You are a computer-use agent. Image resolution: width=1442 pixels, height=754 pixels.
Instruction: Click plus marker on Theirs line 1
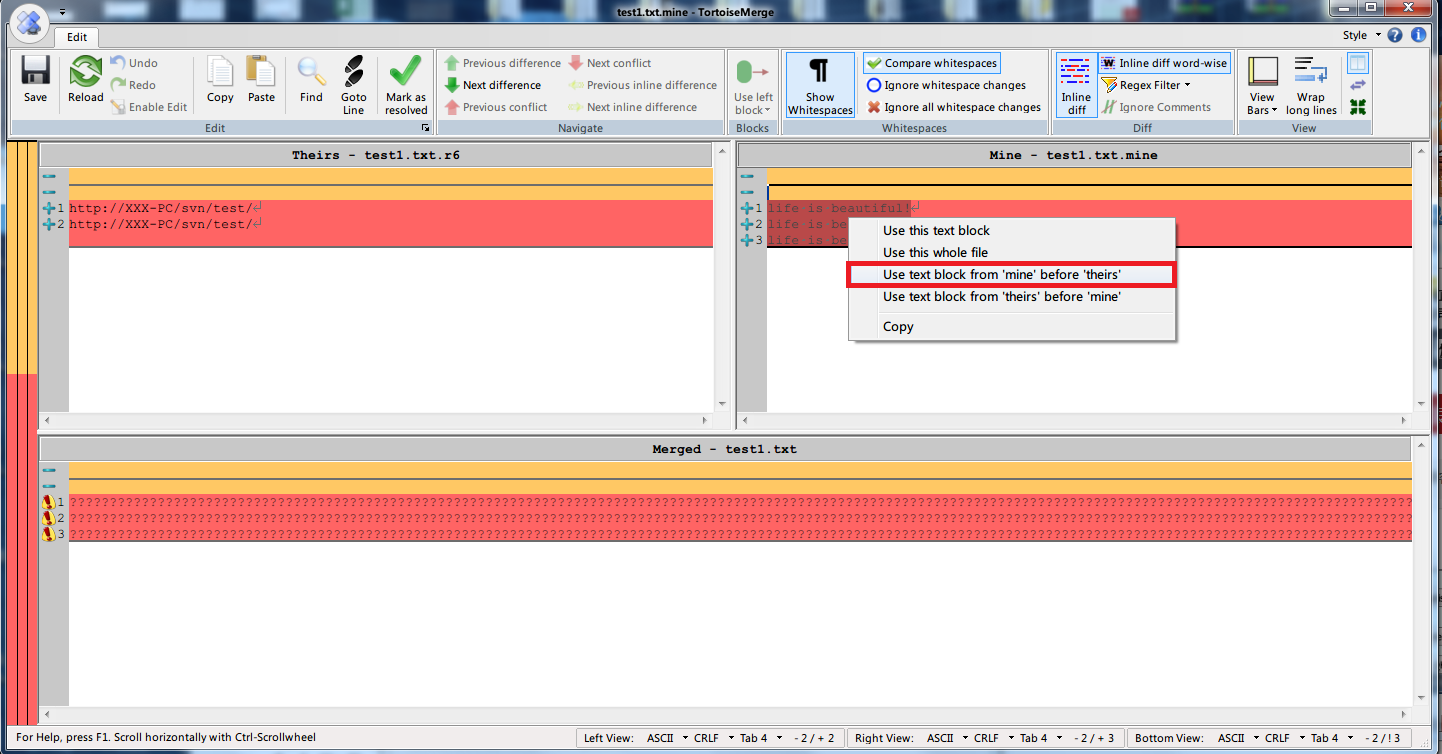tap(48, 208)
